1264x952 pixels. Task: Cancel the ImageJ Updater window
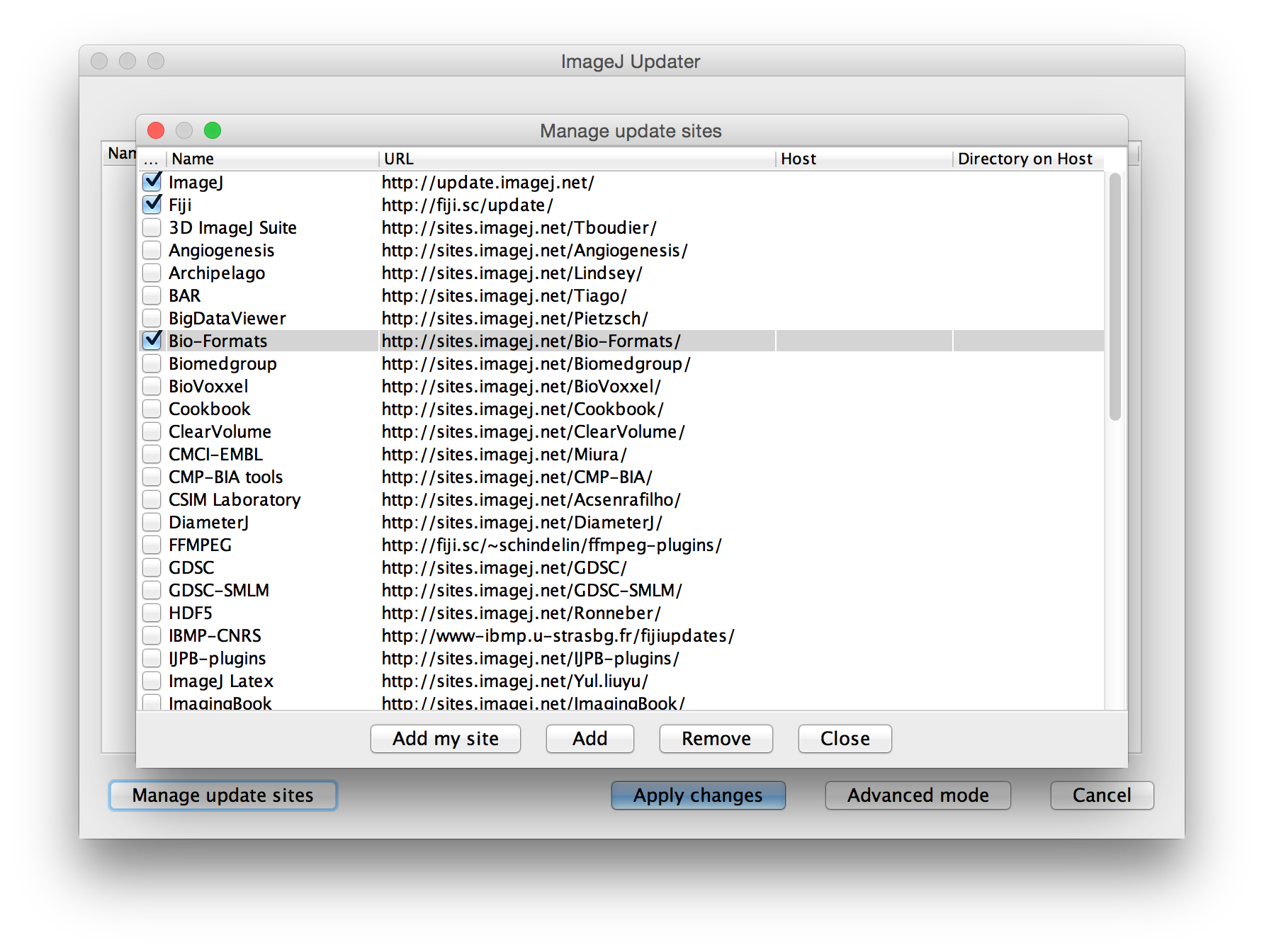click(1102, 795)
